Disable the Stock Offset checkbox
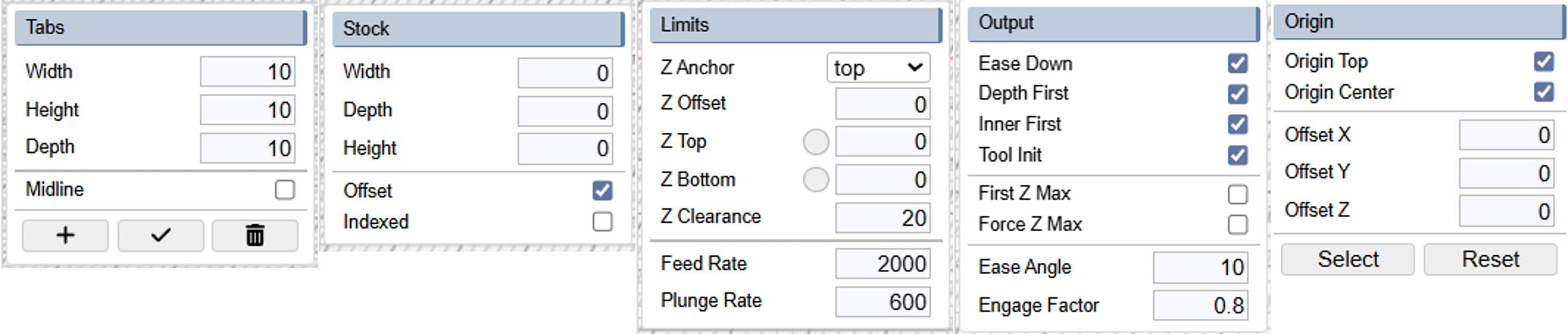 pyautogui.click(x=602, y=190)
